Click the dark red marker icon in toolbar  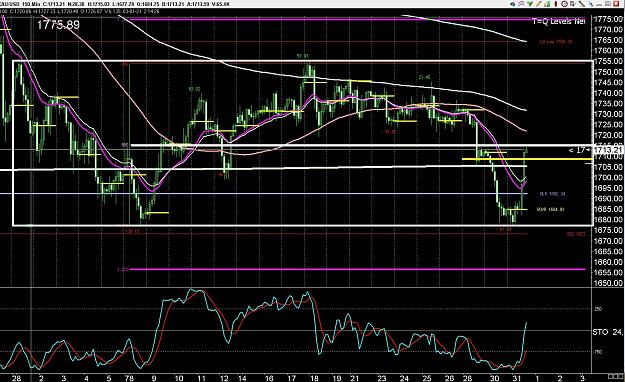point(556,4)
